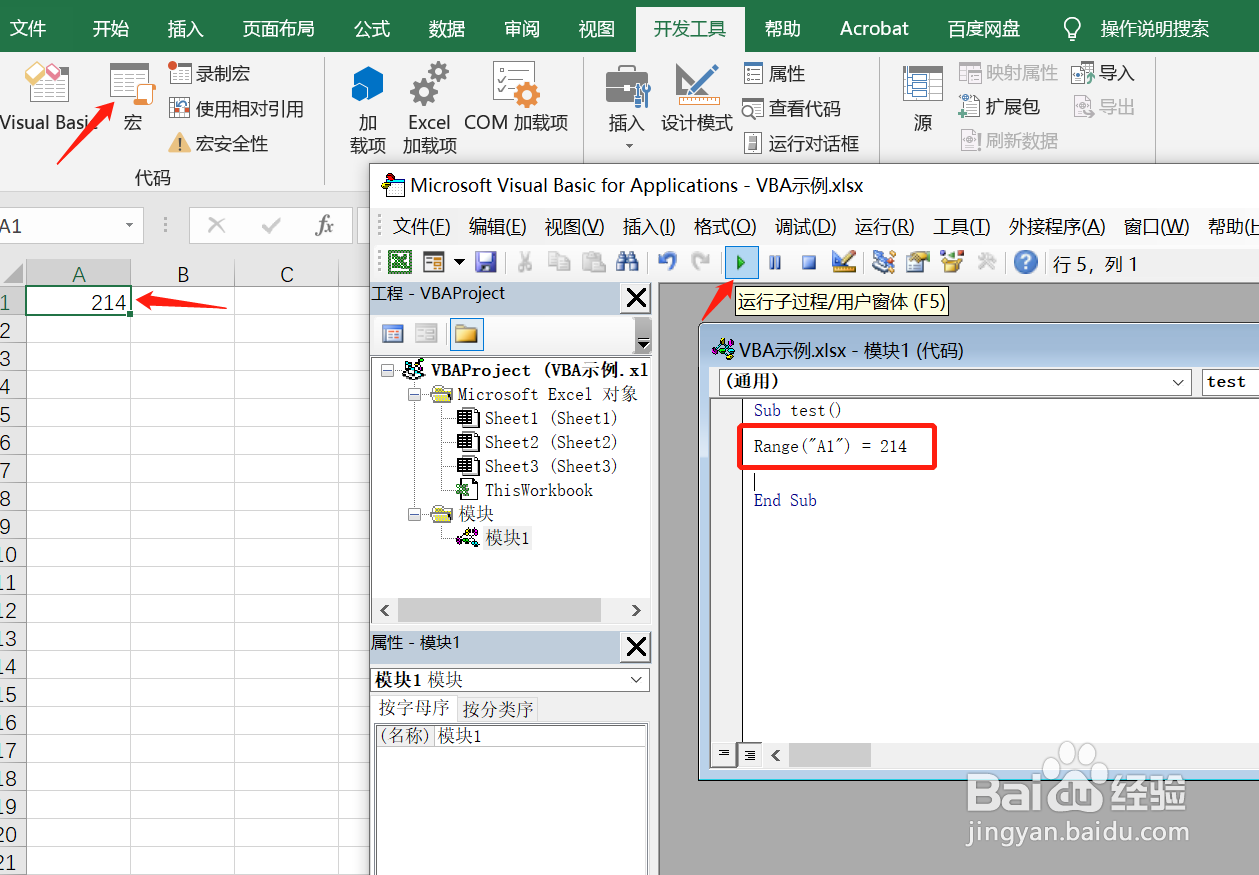Open COM 加载项 dialog

coord(516,97)
